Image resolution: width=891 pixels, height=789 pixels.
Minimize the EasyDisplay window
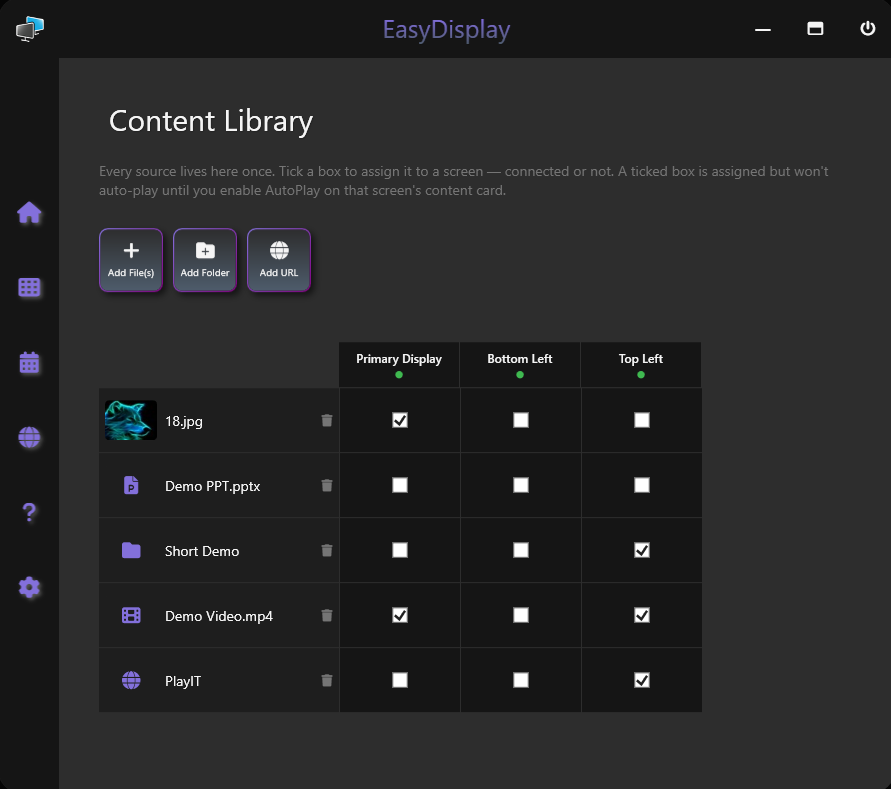point(763,30)
